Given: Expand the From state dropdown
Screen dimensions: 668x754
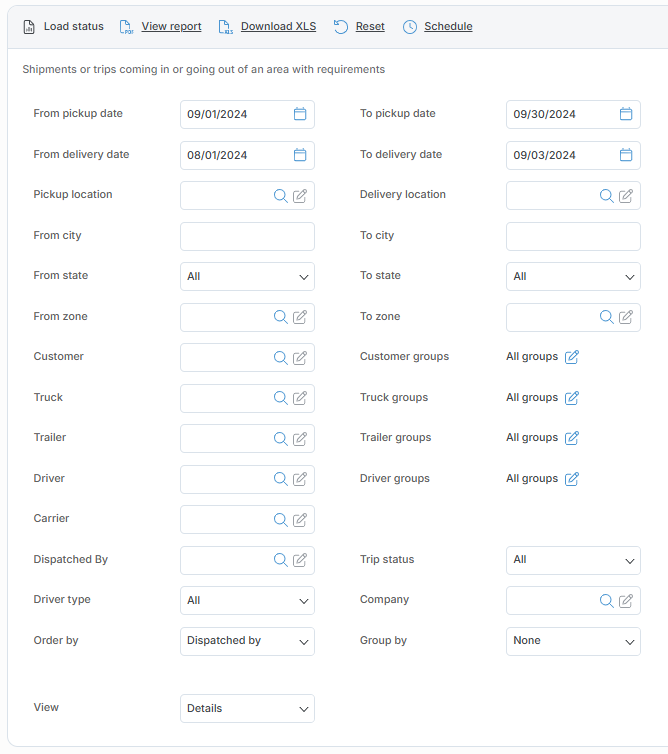Looking at the screenshot, I should (247, 276).
